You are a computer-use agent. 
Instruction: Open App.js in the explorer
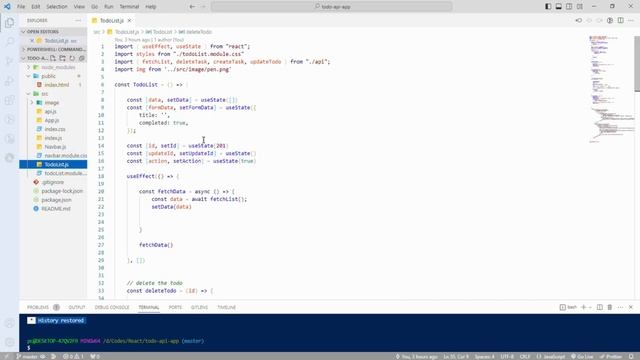(x=53, y=120)
